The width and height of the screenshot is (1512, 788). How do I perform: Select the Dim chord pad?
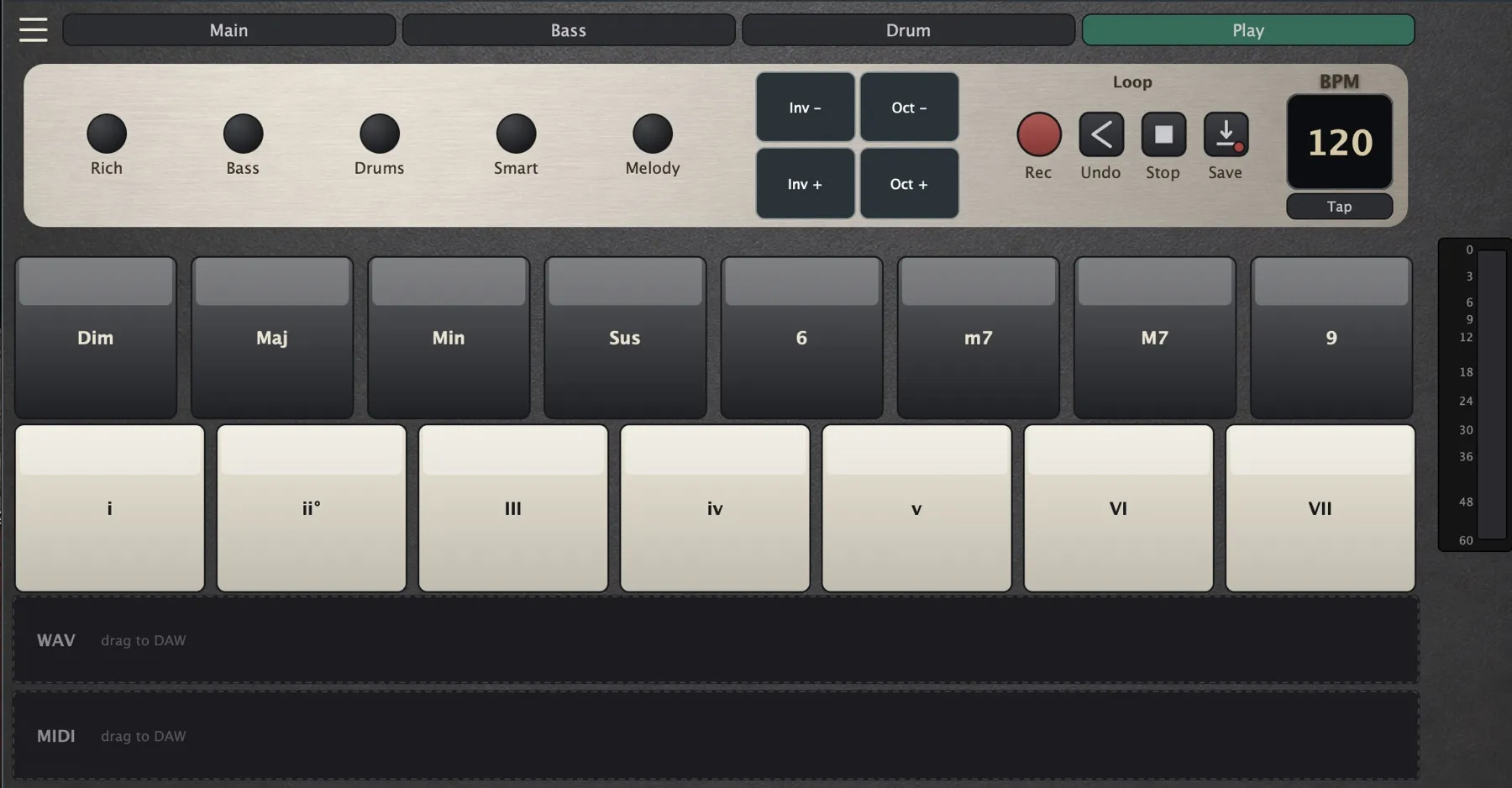pos(96,338)
